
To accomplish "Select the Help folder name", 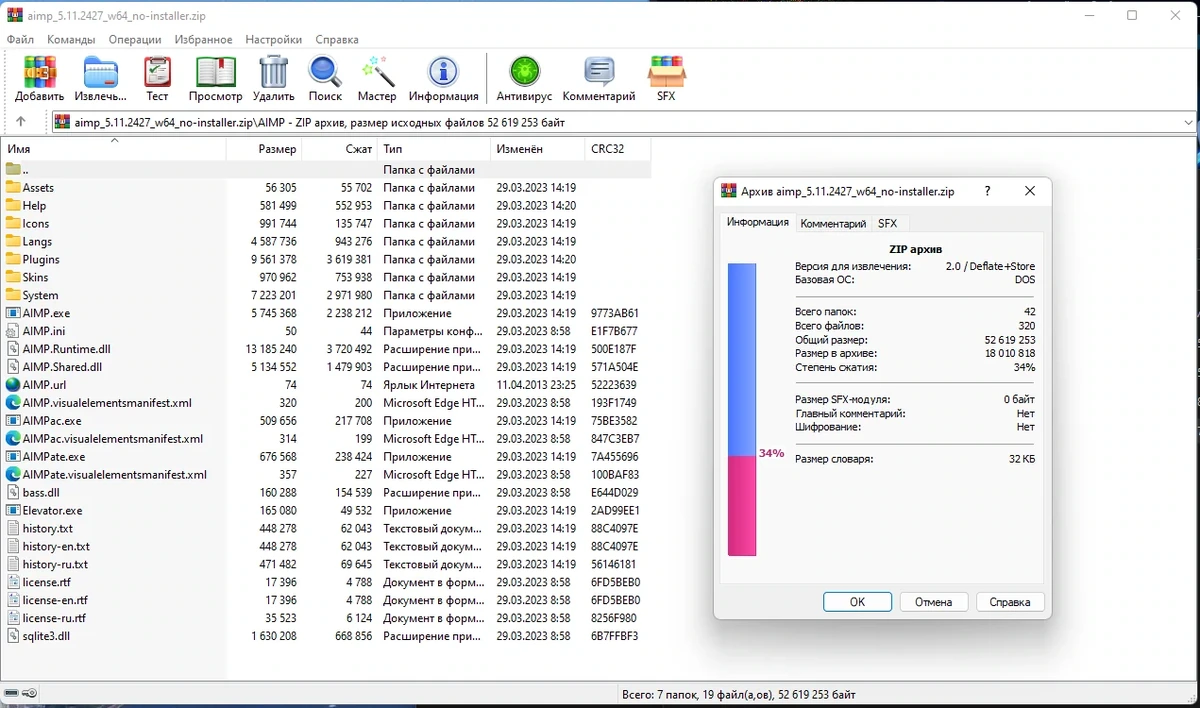I will pyautogui.click(x=35, y=205).
